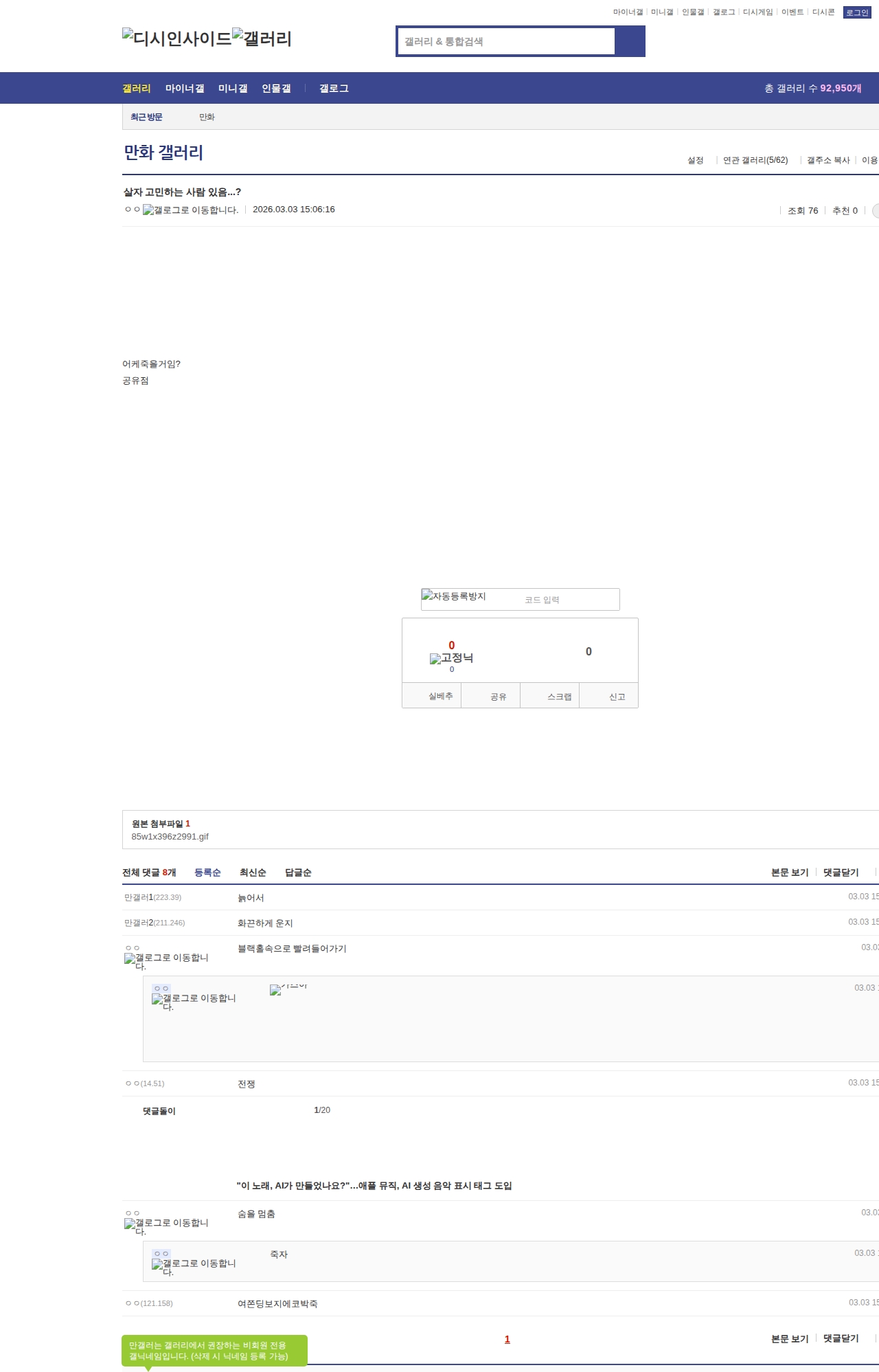879x1372 pixels.
Task: Open attachment 85w1x396z2991.gif
Action: click(170, 836)
